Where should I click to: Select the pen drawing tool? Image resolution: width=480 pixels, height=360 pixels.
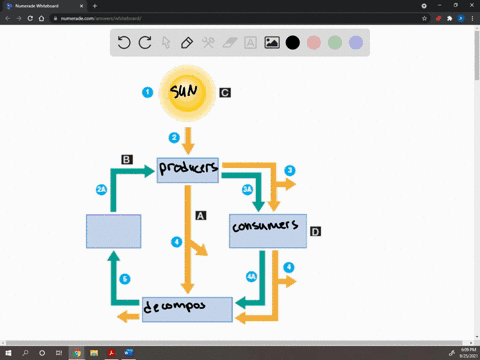pos(187,43)
